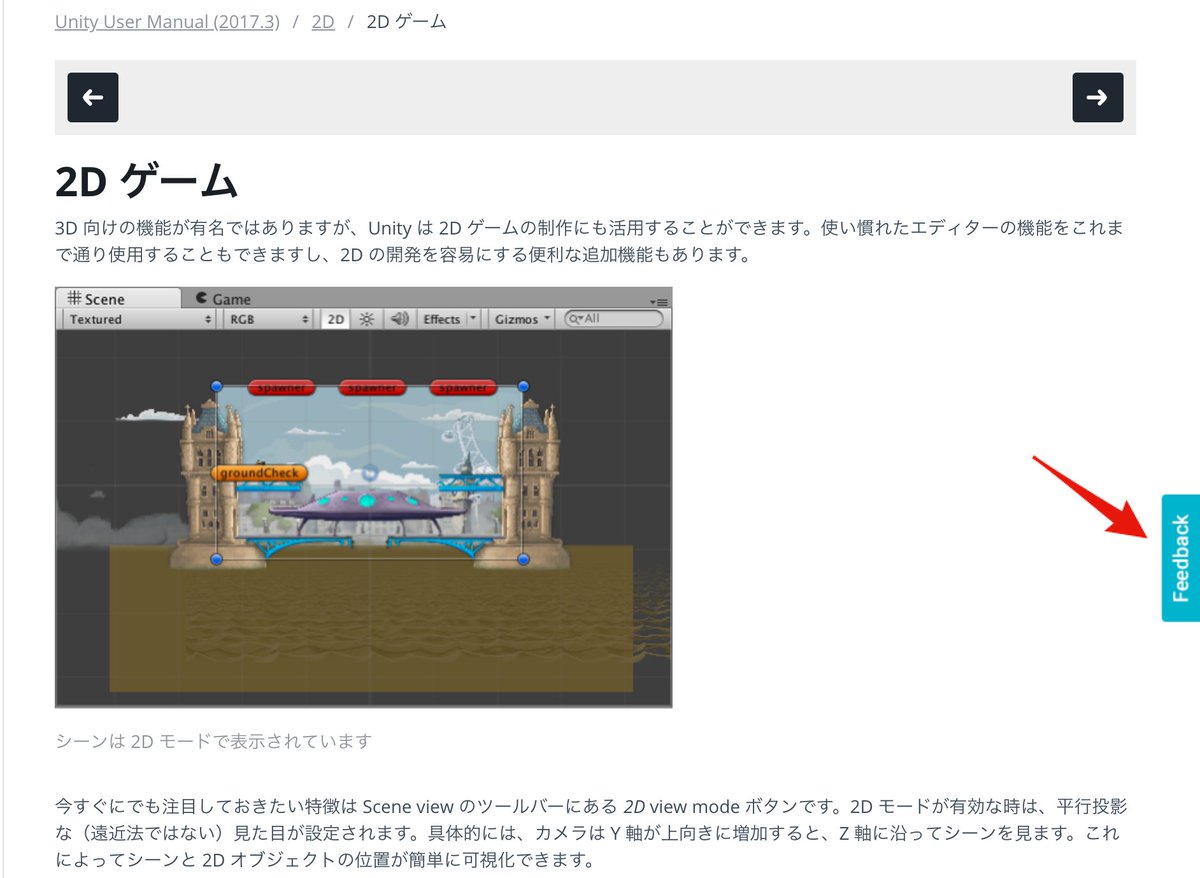
Task: Select the Scene tab in the screenshot
Action: click(118, 298)
